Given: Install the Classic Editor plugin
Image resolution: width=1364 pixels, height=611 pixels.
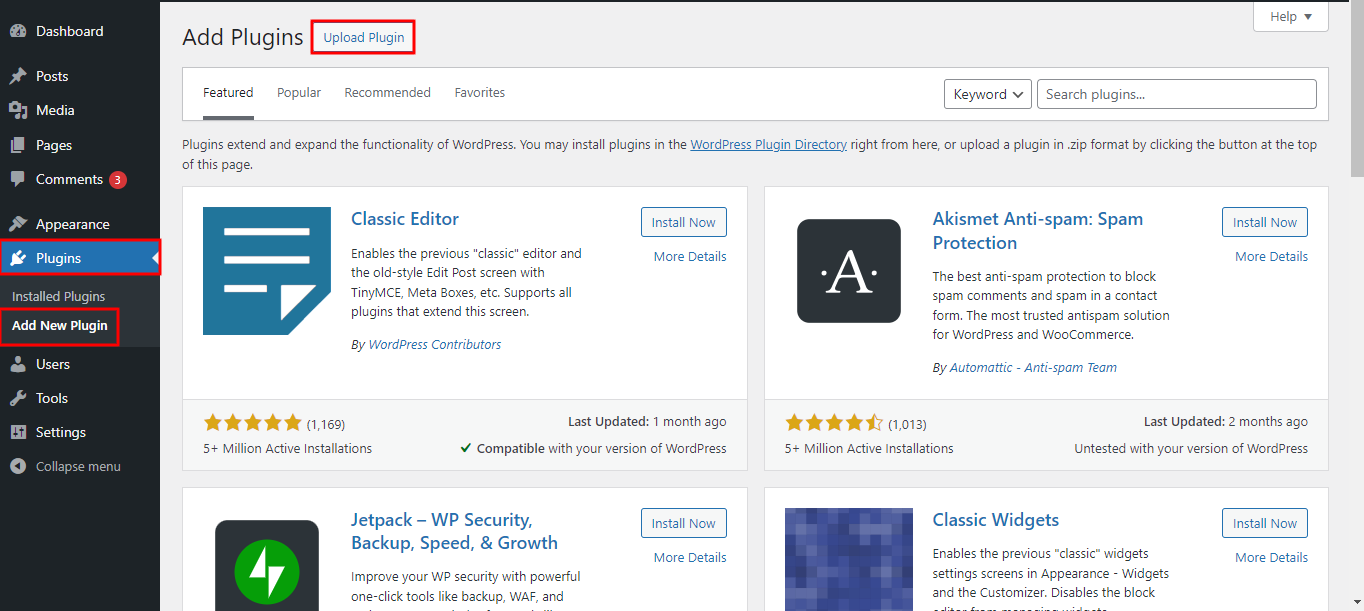Looking at the screenshot, I should pos(683,223).
